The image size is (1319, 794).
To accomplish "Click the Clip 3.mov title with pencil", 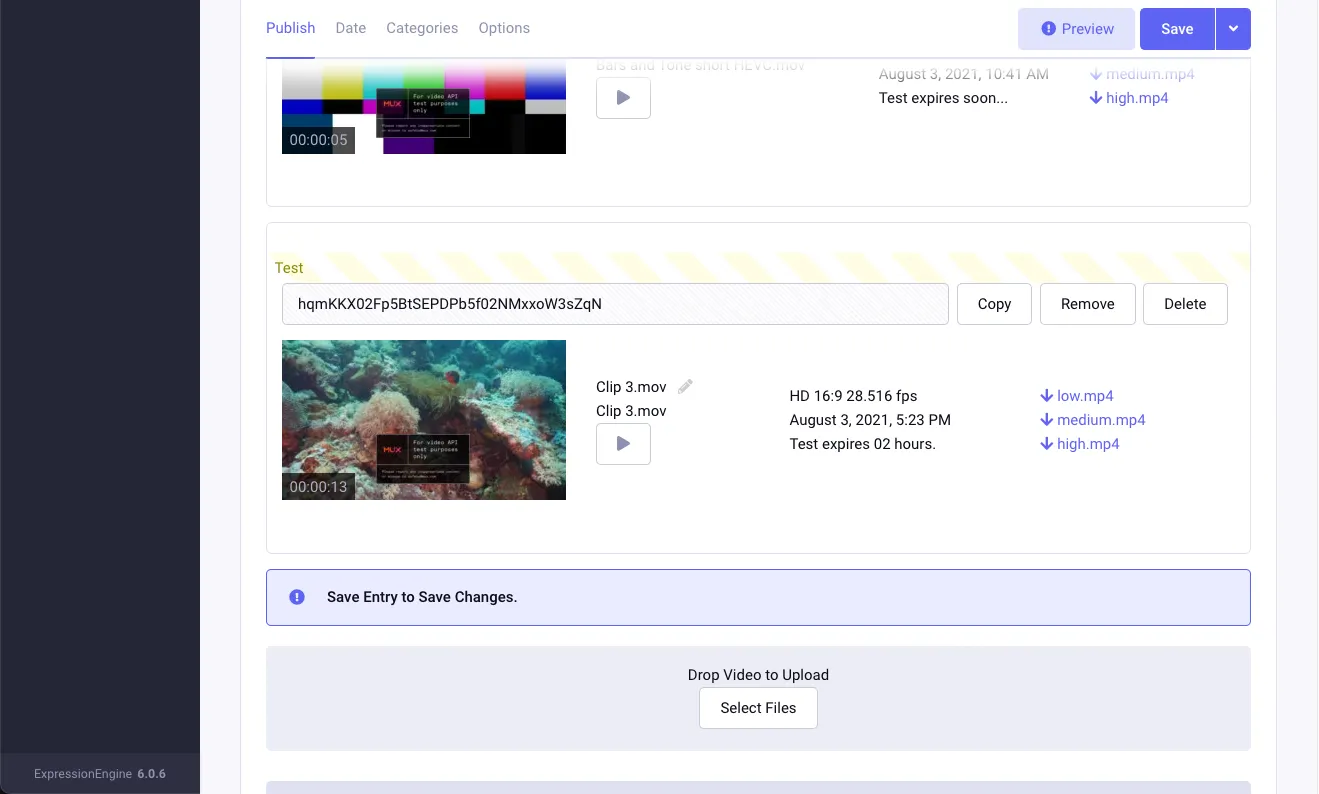I will pos(631,387).
